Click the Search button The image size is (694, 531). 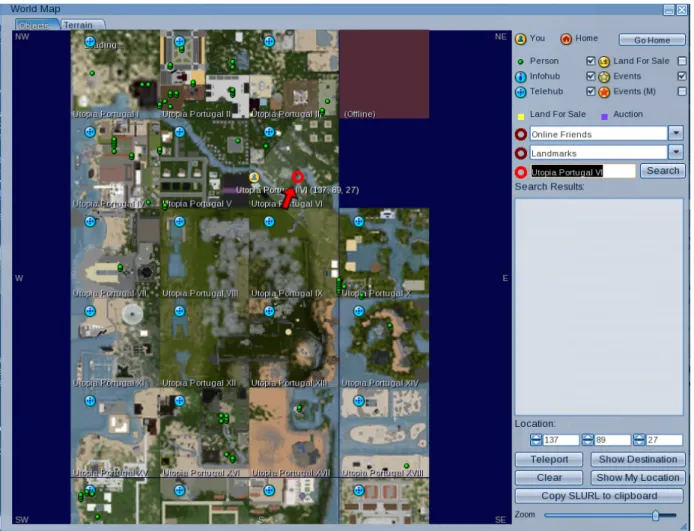(663, 171)
